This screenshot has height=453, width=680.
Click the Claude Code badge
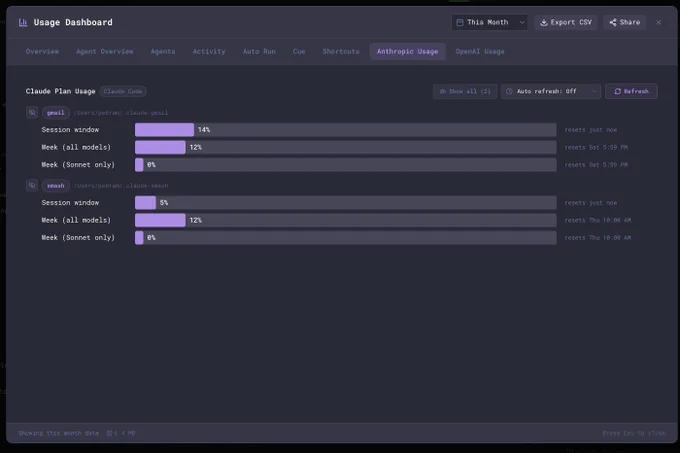[123, 91]
